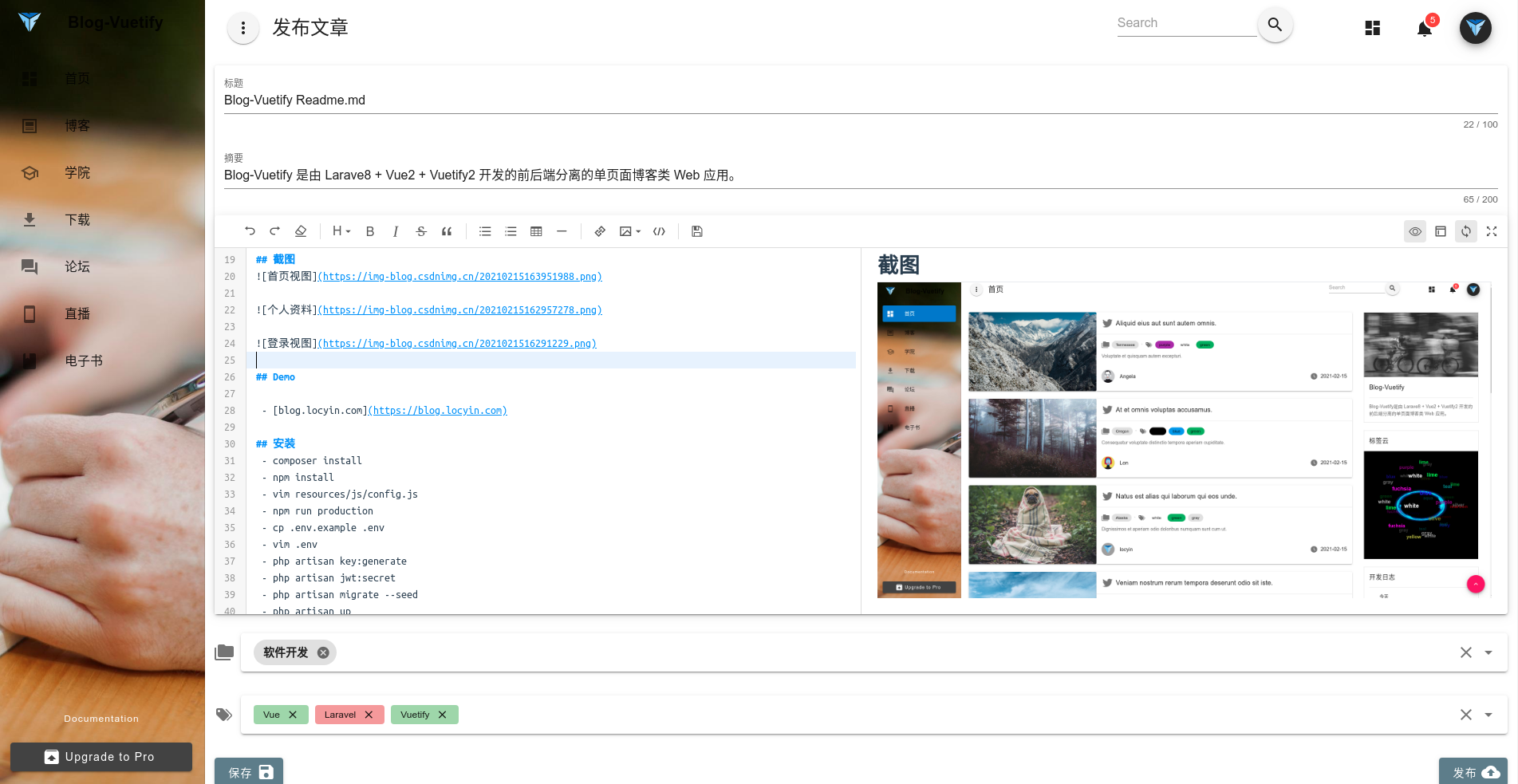This screenshot has width=1518, height=784.
Task: Remove the Laravel tag chip
Action: coord(369,715)
